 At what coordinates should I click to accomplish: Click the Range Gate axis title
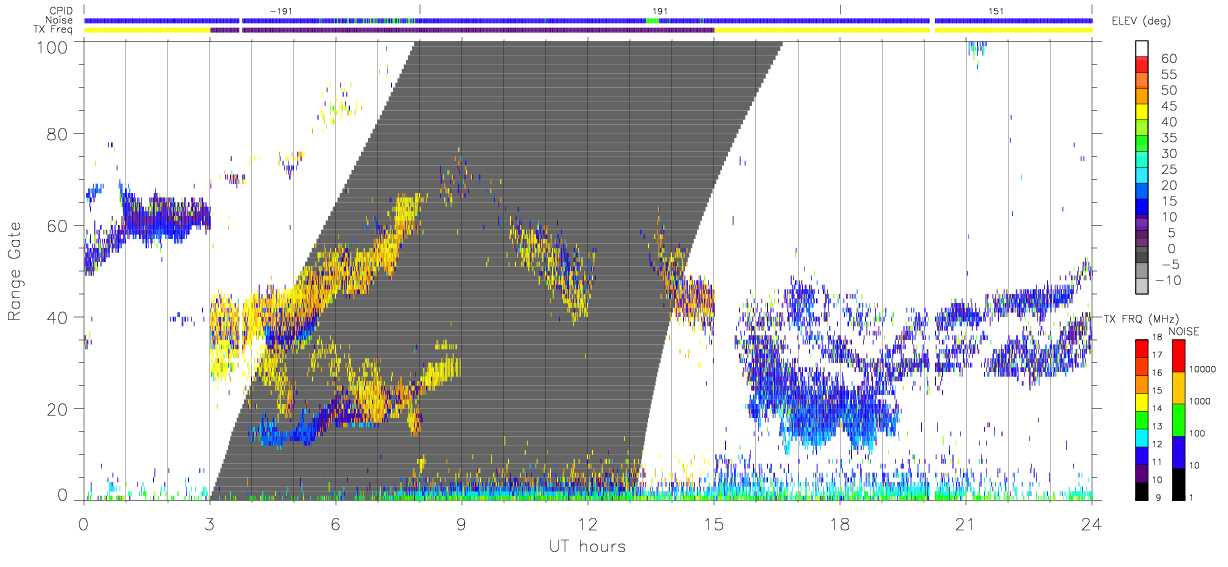pos(15,273)
